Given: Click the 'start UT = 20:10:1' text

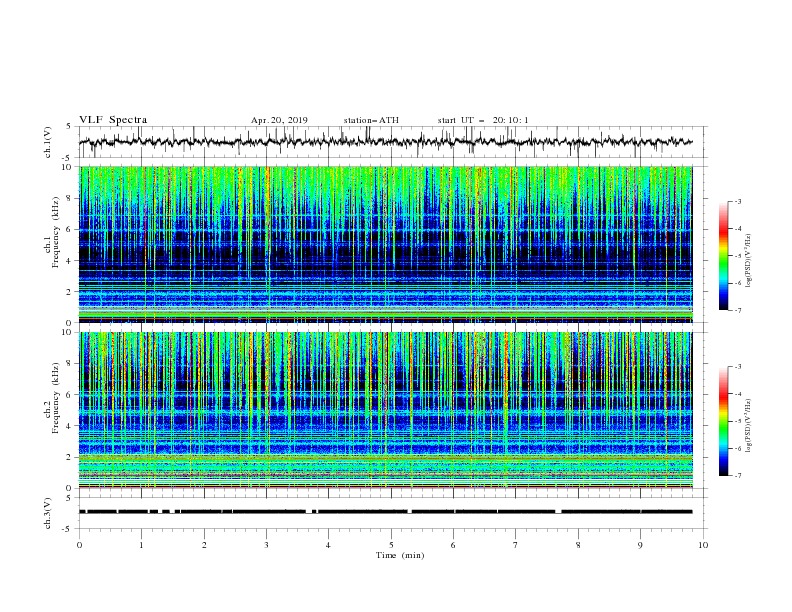Looking at the screenshot, I should 483,120.
